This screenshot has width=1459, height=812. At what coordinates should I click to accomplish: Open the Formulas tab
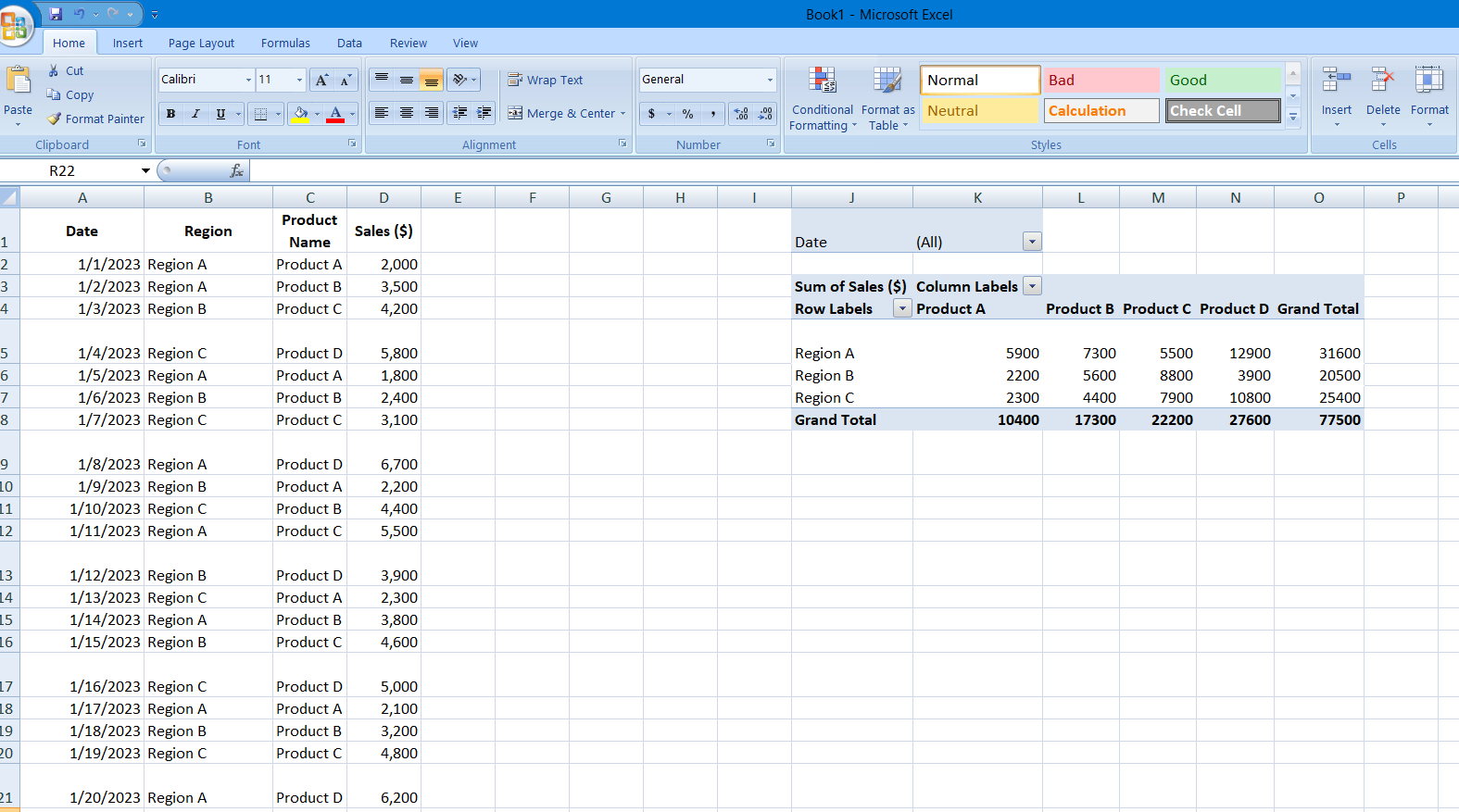tap(285, 43)
